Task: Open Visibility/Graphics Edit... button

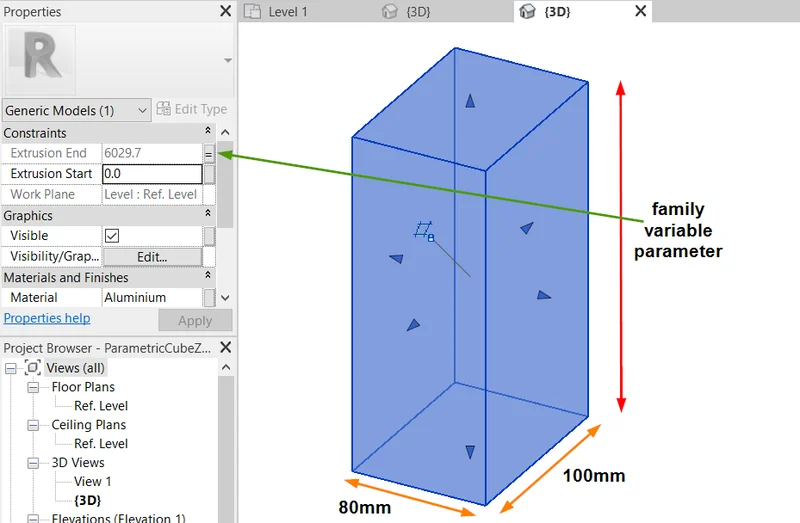Action: (x=153, y=257)
